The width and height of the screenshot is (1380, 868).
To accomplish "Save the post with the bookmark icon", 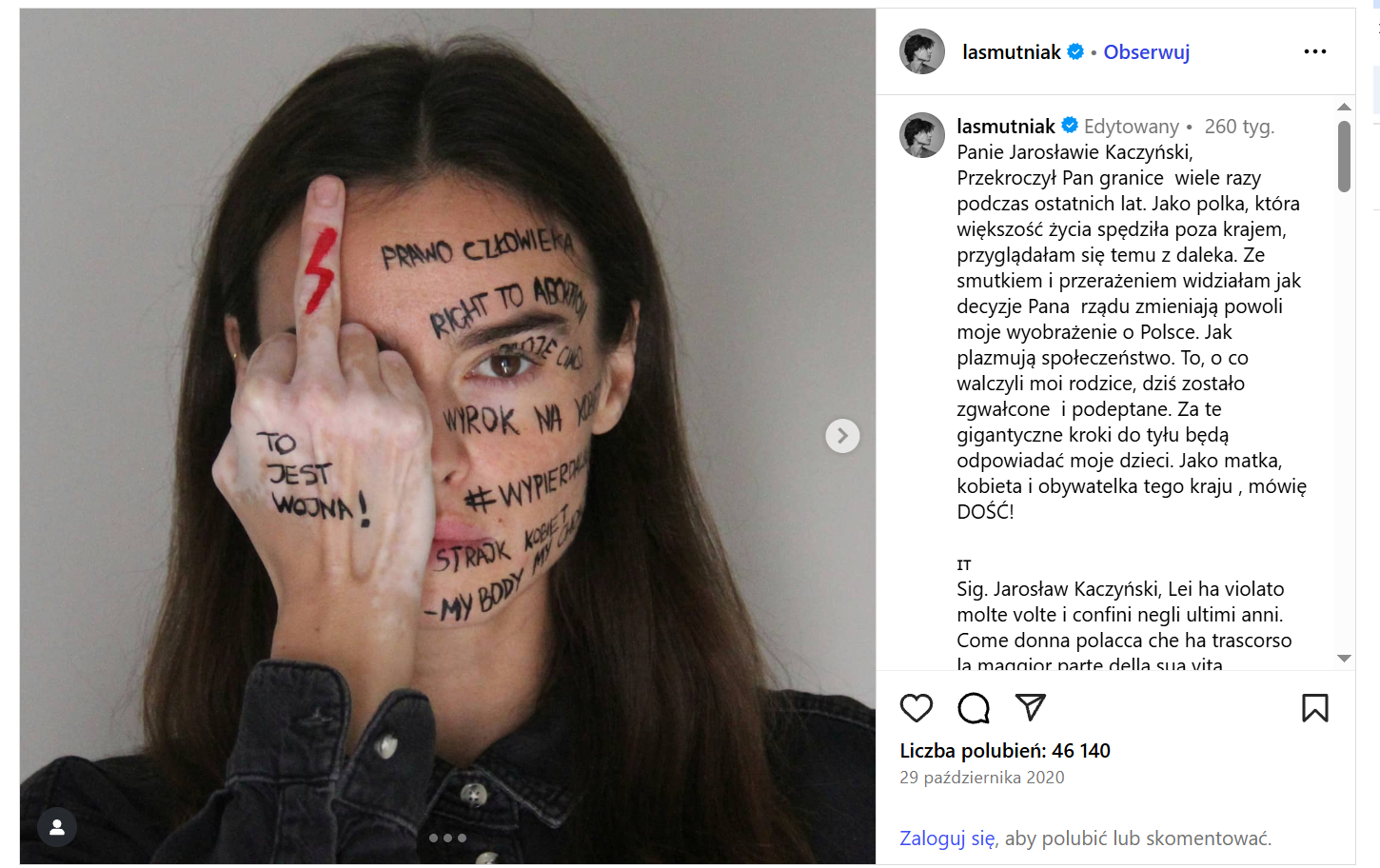I will tap(1315, 708).
